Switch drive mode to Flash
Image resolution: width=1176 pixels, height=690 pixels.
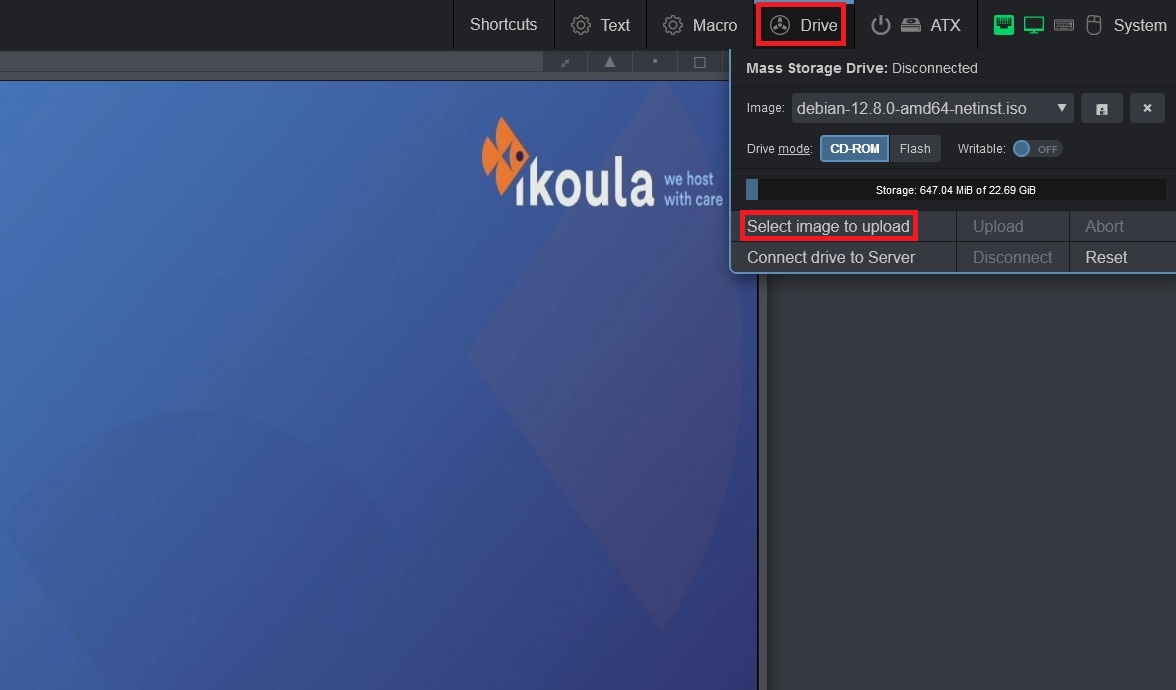coord(915,148)
